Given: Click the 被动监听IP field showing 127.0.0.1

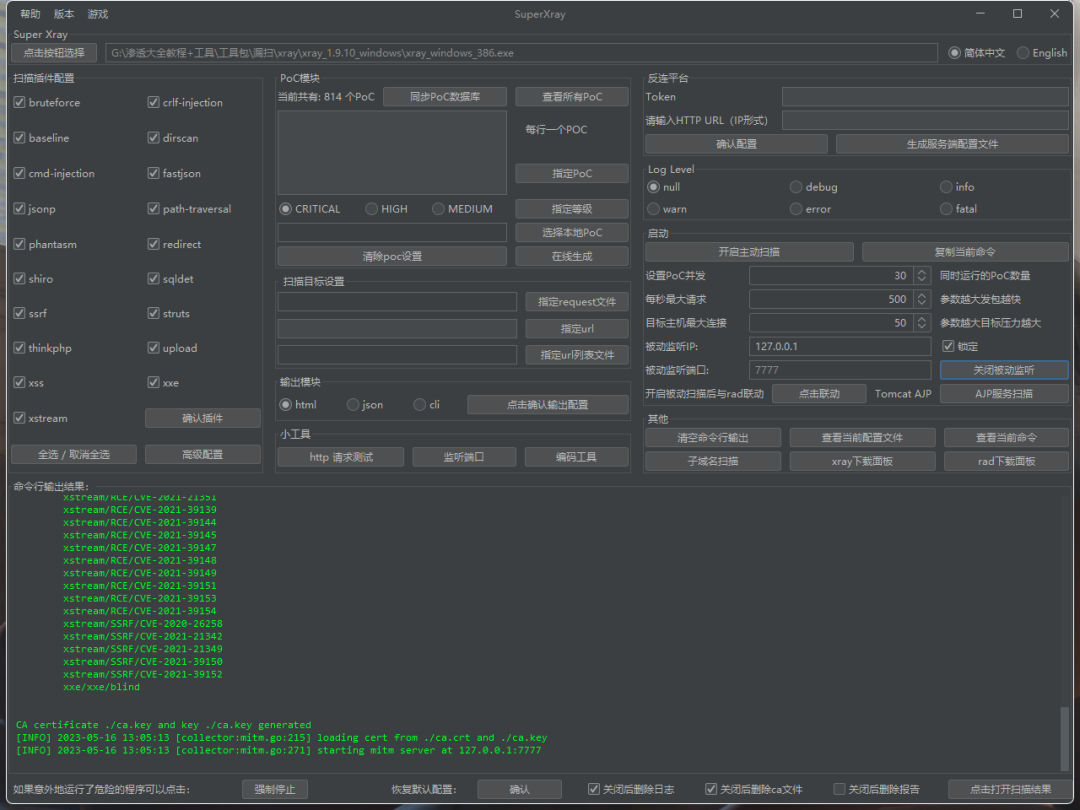Looking at the screenshot, I should [x=840, y=346].
